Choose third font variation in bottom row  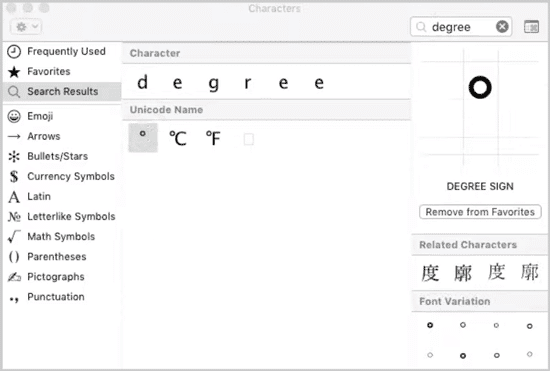[497, 355]
